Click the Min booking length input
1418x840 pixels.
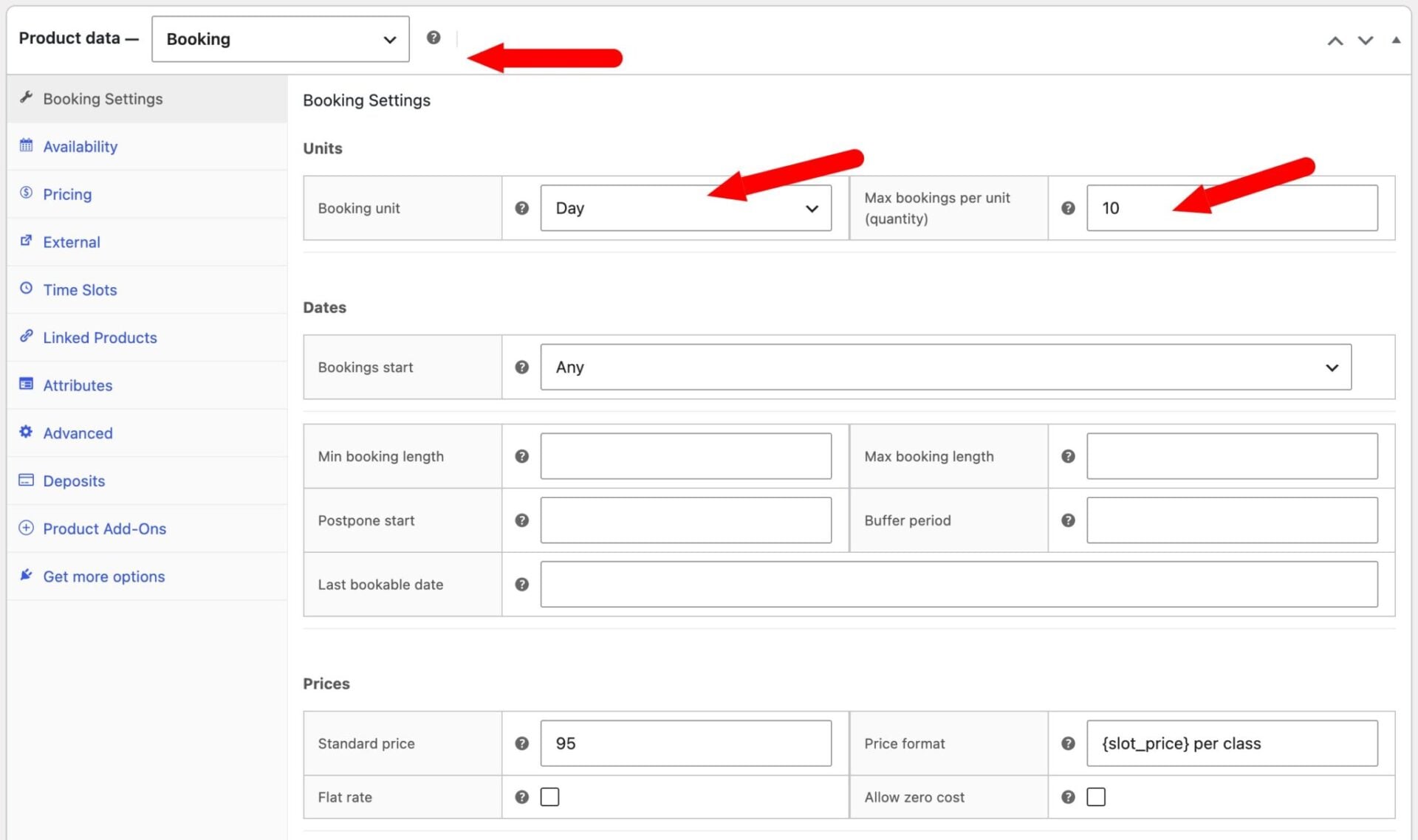[x=686, y=456]
